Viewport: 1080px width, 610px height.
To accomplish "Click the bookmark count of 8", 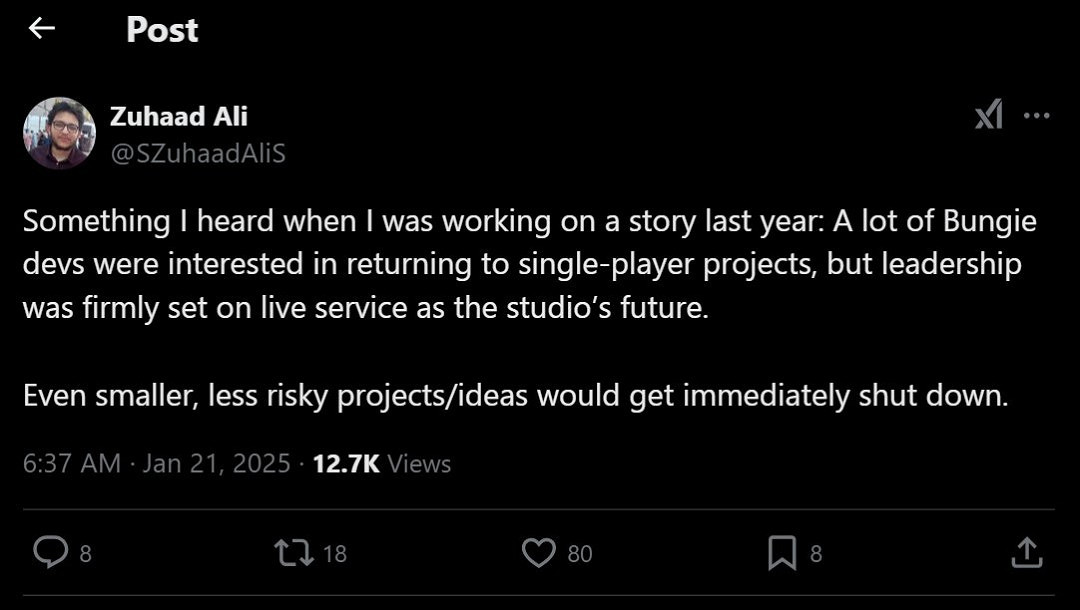I will click(816, 553).
